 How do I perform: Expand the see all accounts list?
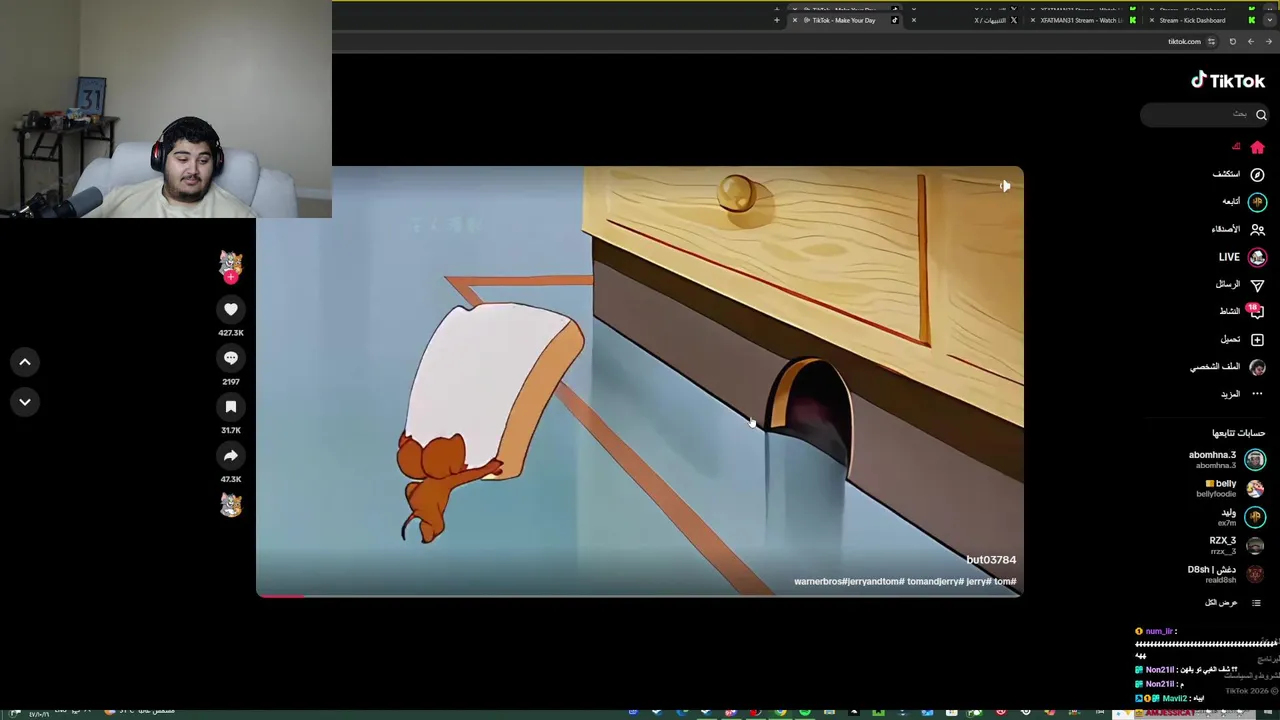coord(1233,603)
